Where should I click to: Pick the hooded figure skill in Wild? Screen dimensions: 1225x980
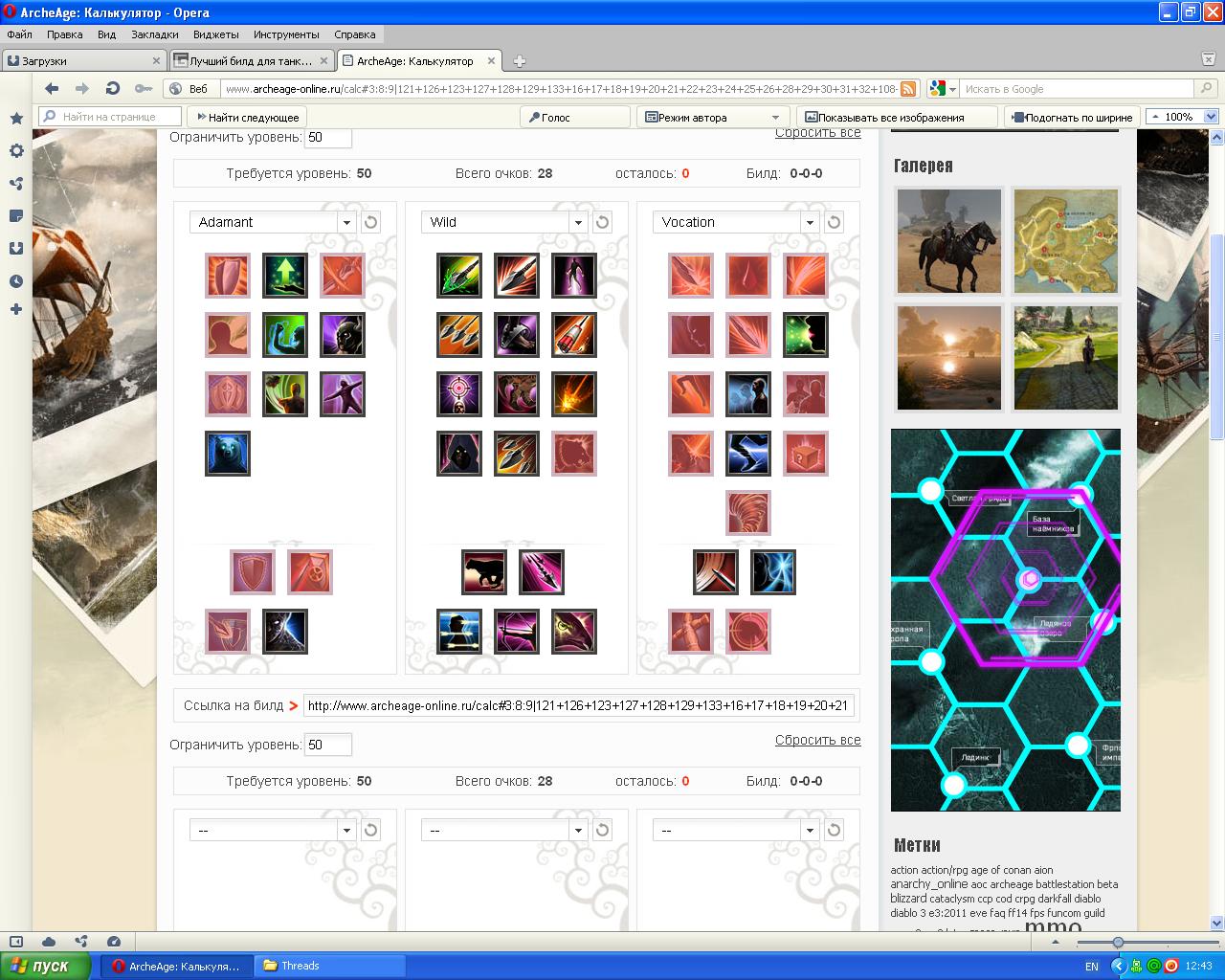coord(459,454)
